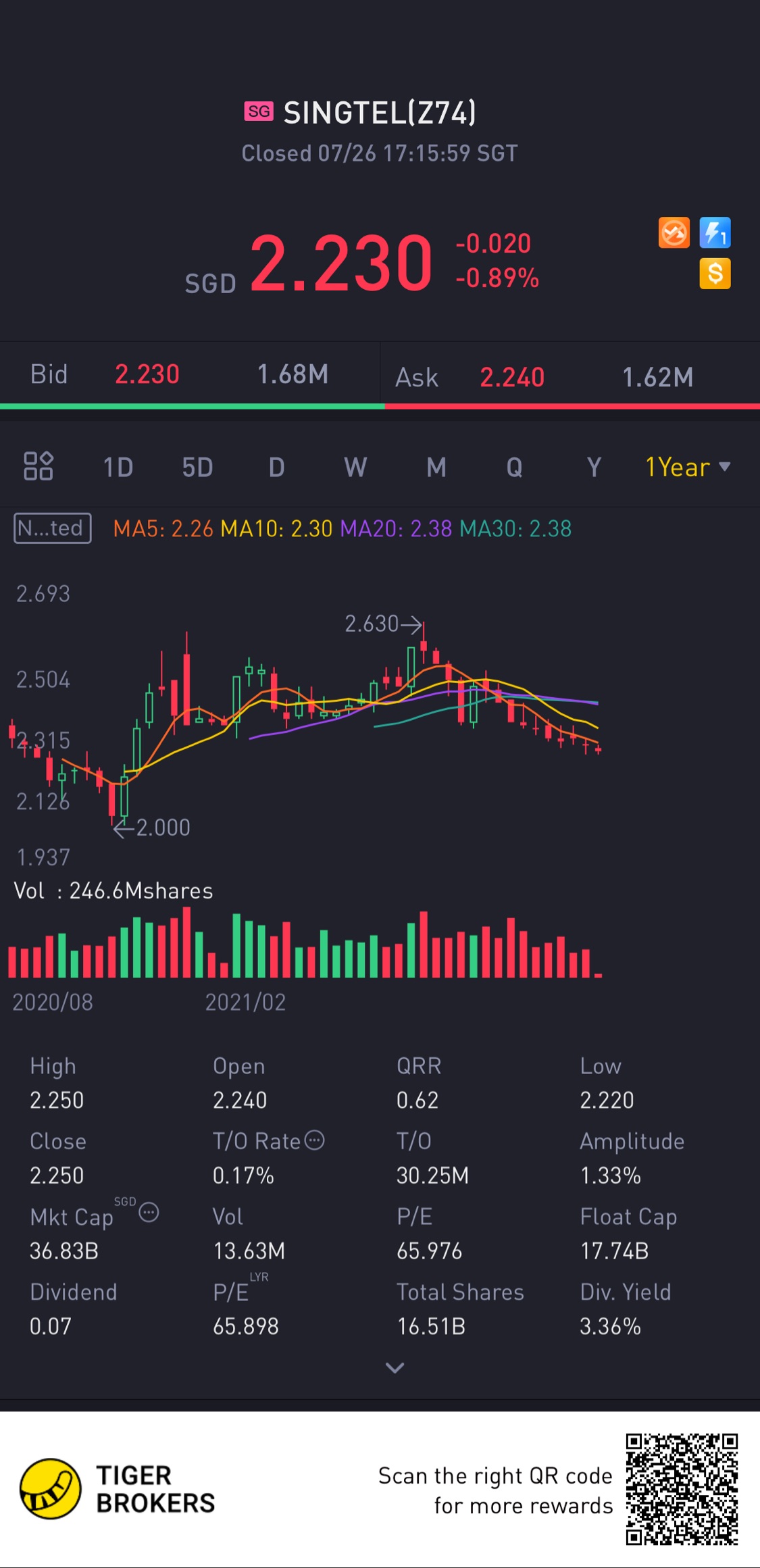
Task: Tap the QR code image
Action: pos(682,1489)
